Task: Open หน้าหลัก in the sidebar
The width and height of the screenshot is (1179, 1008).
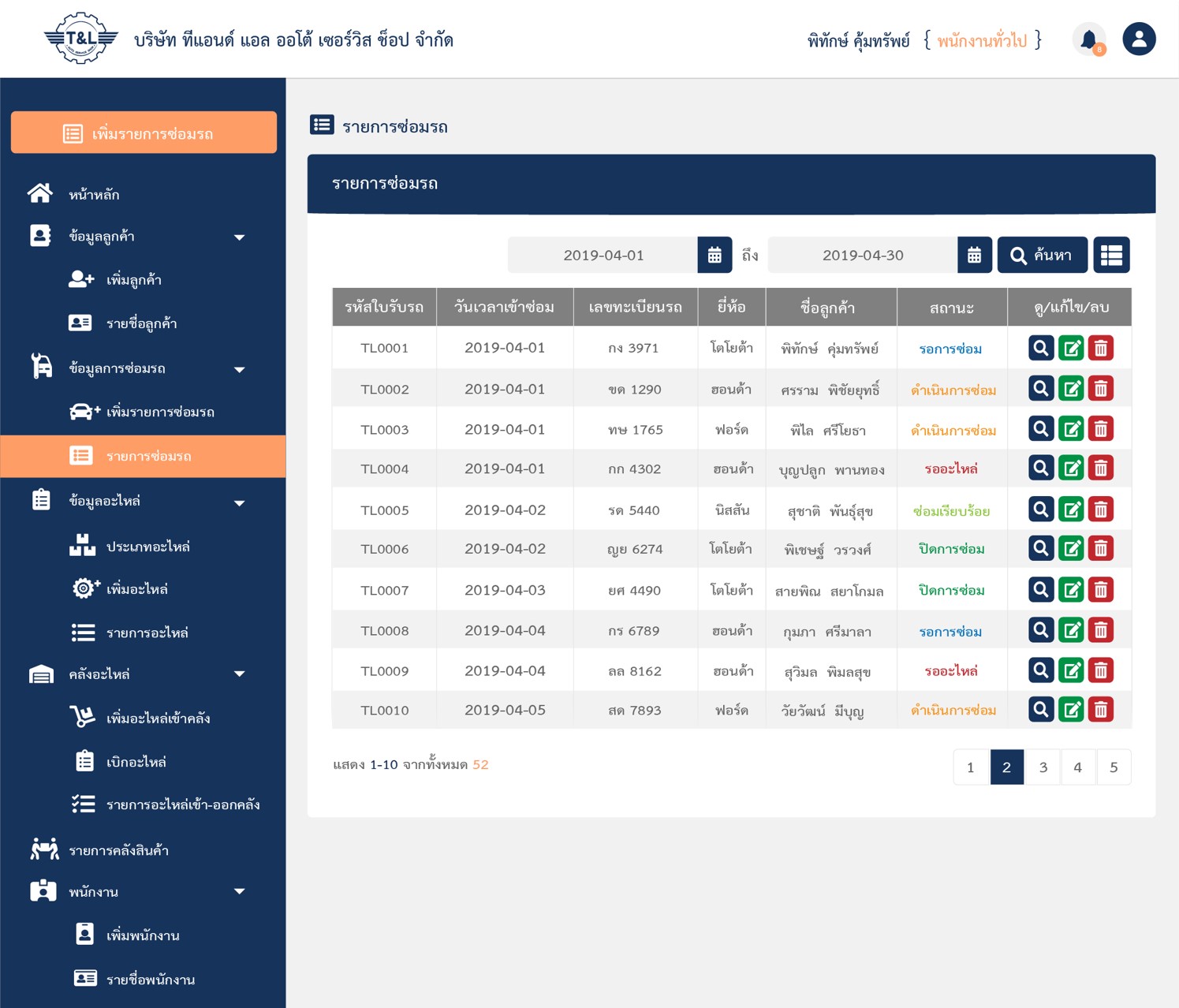Action: pos(94,194)
